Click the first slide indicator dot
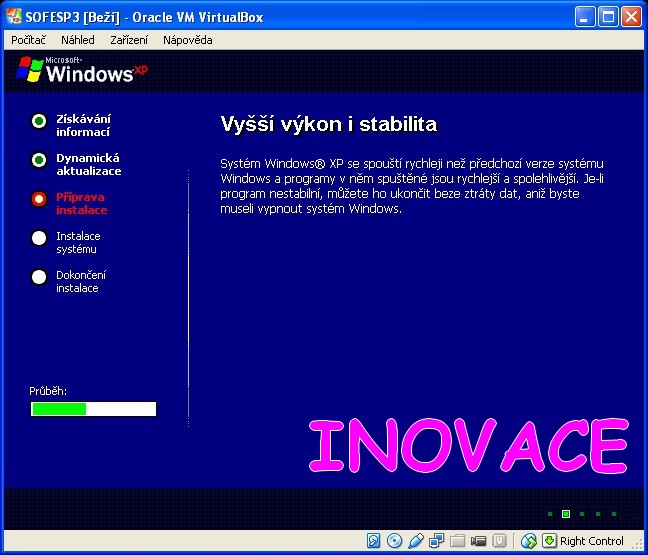648x555 pixels. pyautogui.click(x=550, y=514)
